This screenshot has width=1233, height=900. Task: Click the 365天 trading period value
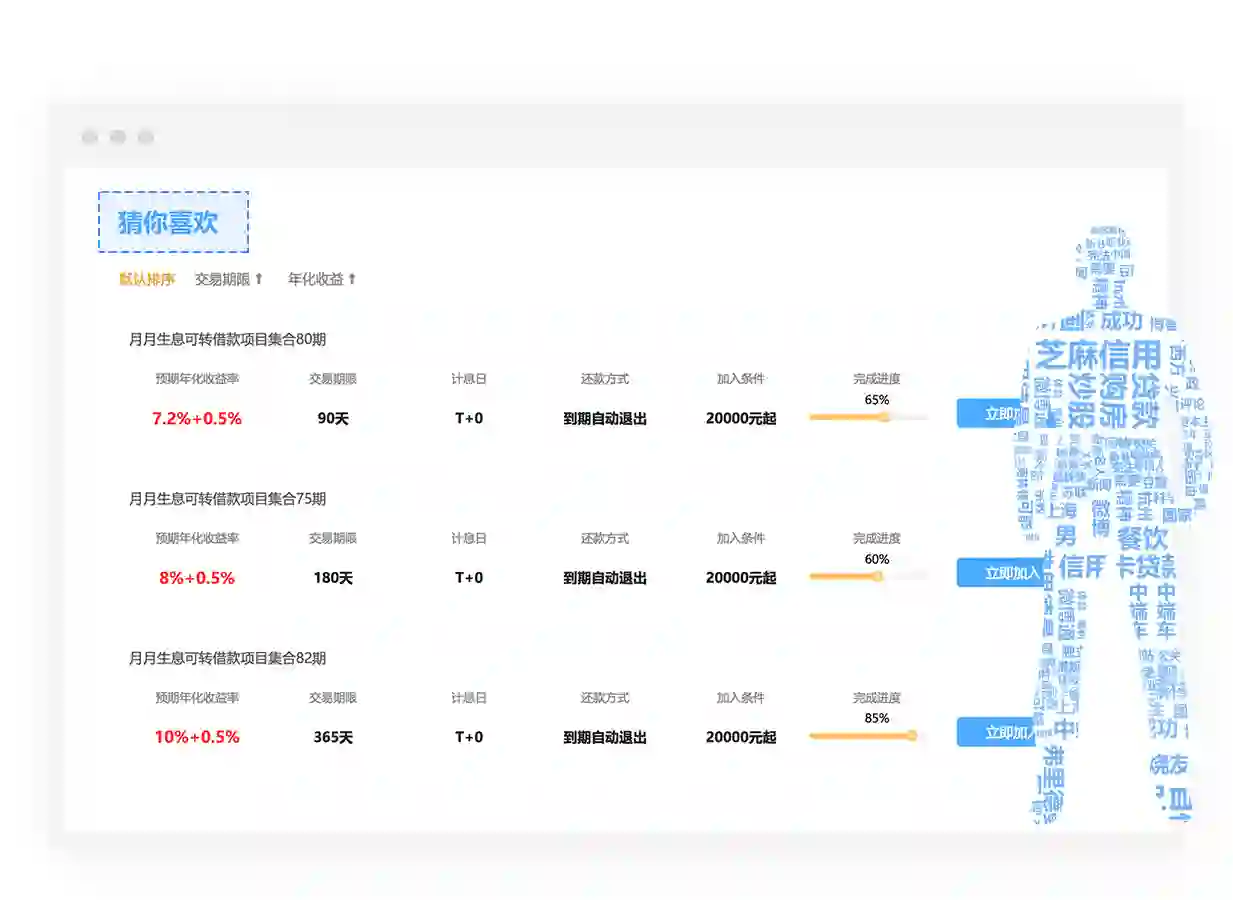[333, 737]
